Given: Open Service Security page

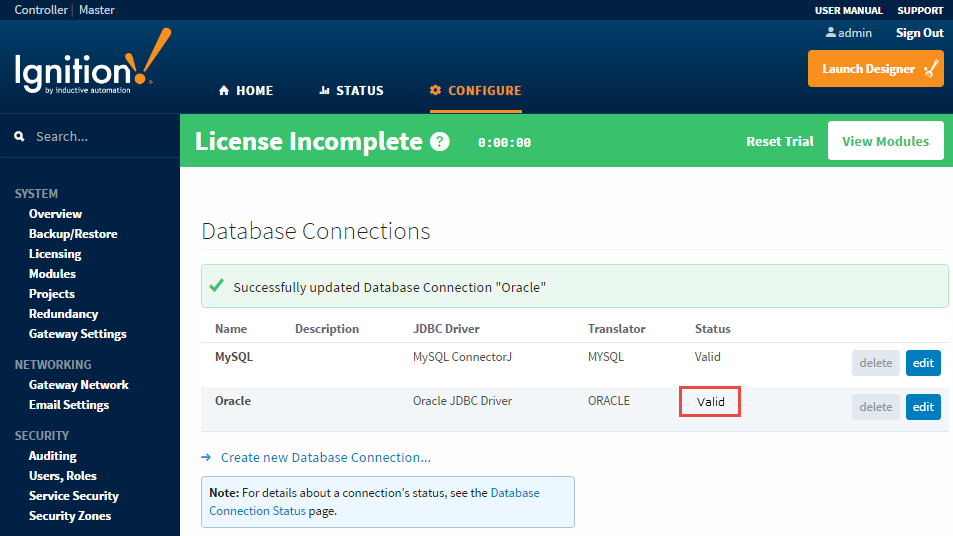Looking at the screenshot, I should pos(74,496).
